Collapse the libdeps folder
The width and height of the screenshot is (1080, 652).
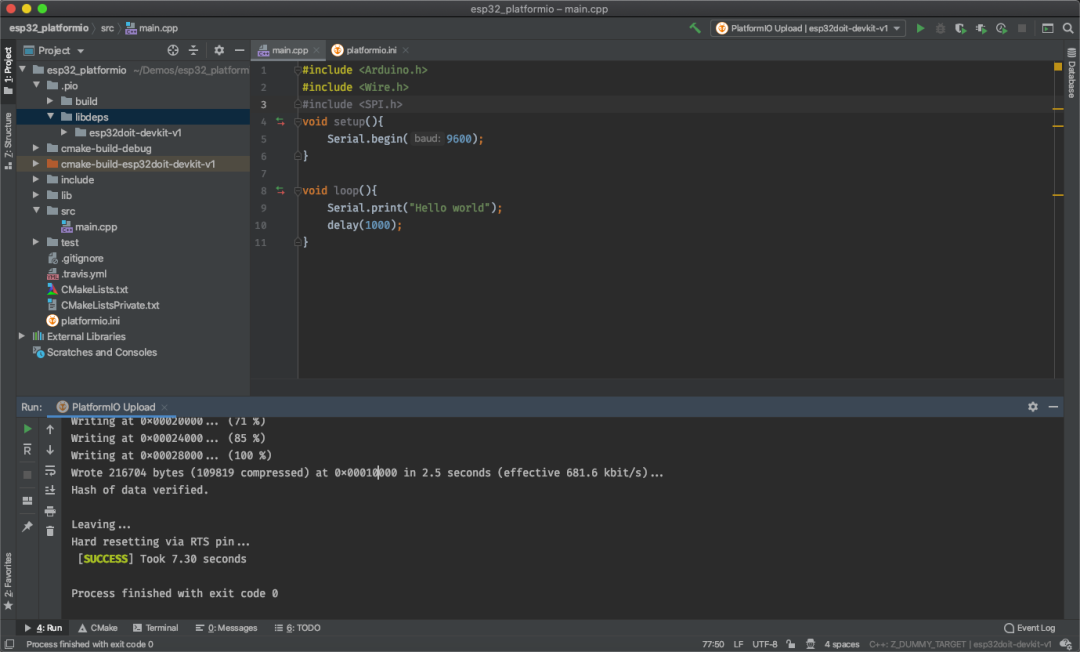(x=51, y=117)
